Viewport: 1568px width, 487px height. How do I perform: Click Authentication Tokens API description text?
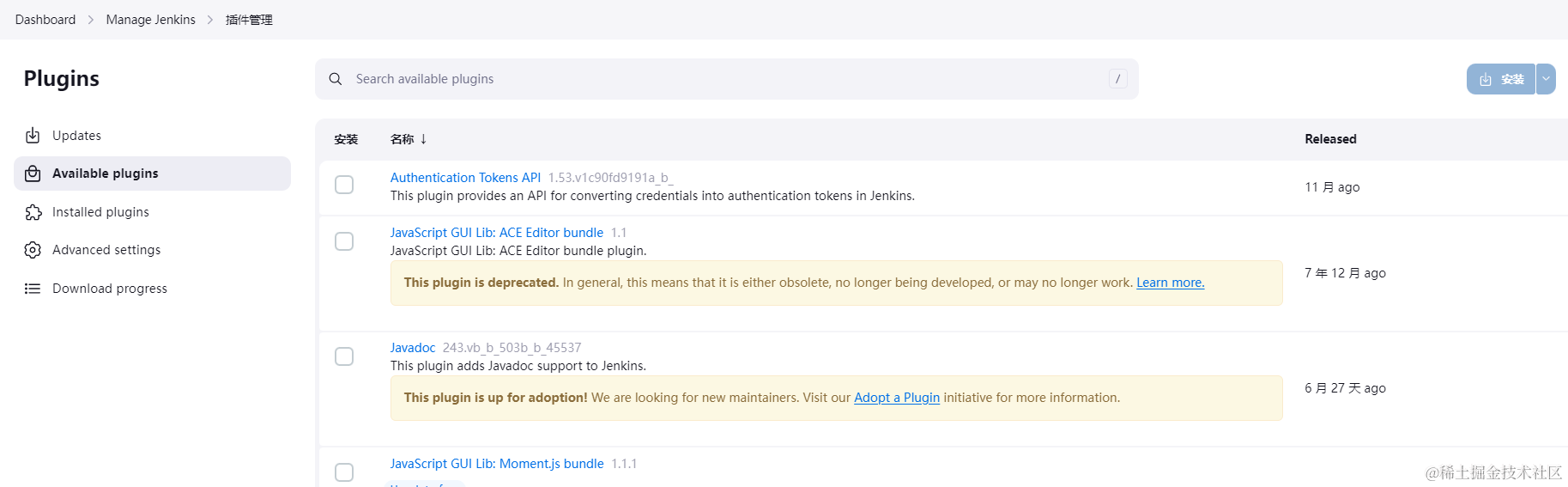click(x=652, y=196)
